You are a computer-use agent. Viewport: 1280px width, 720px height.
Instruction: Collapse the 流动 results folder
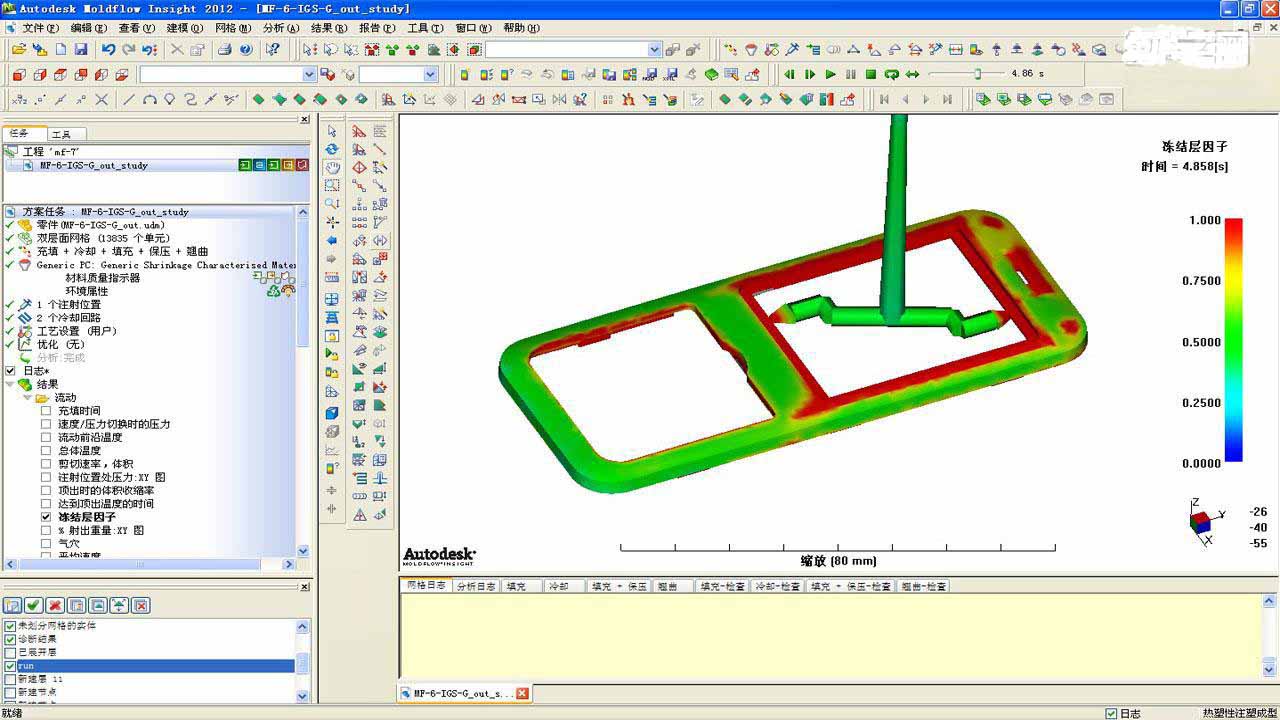(x=27, y=398)
